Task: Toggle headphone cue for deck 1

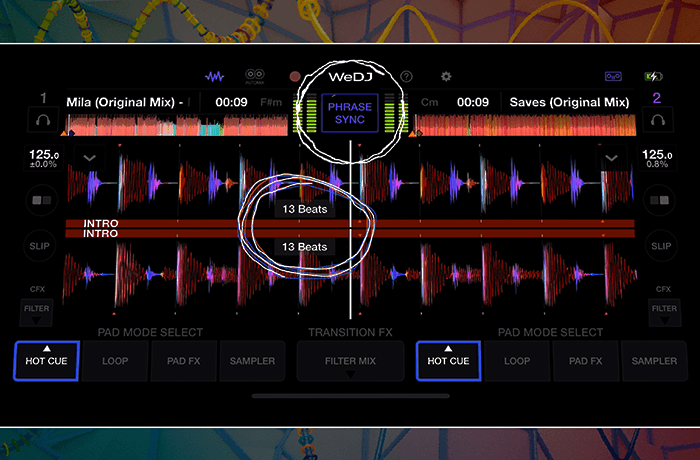Action: click(x=43, y=120)
